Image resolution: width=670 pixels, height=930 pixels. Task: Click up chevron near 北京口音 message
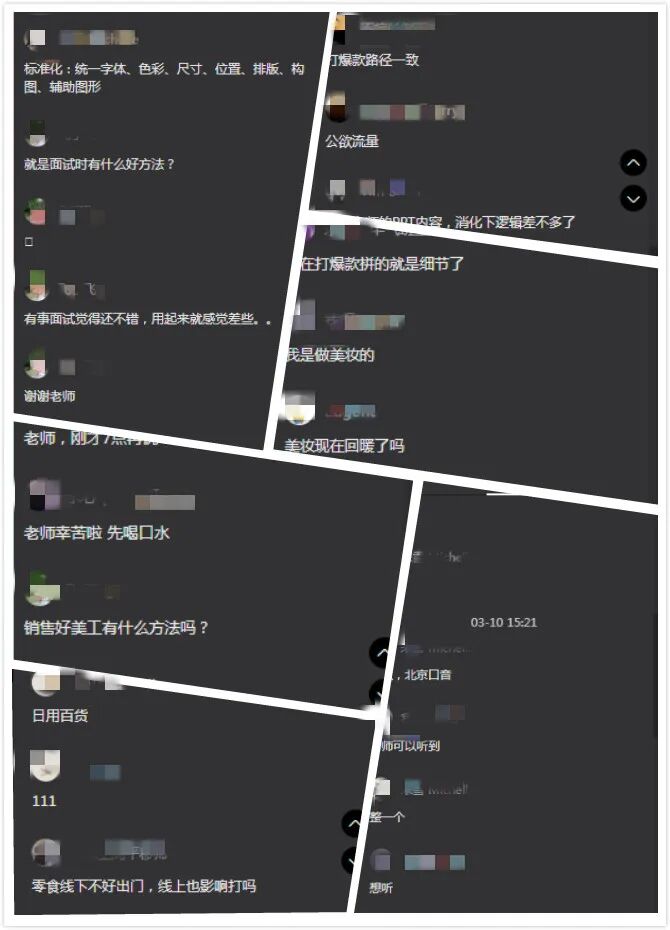pyautogui.click(x=380, y=653)
